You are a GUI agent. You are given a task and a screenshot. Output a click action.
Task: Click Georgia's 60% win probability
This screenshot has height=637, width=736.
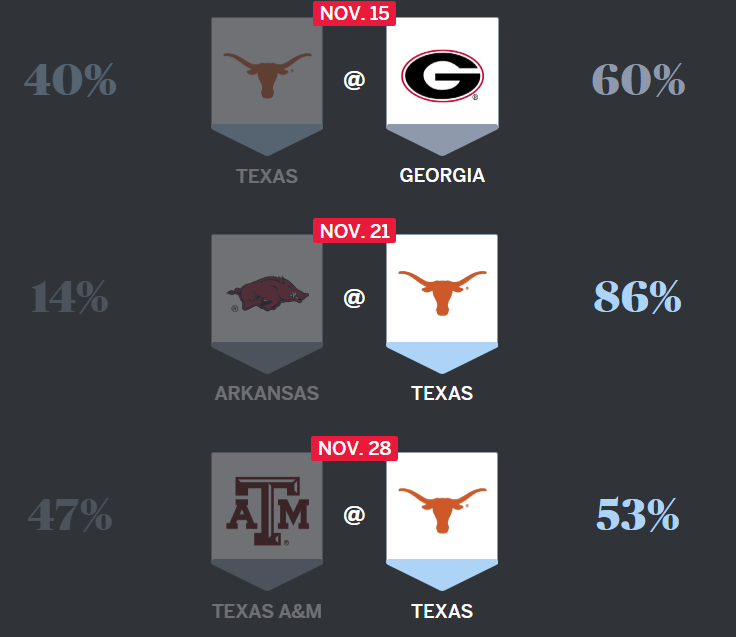pos(638,81)
